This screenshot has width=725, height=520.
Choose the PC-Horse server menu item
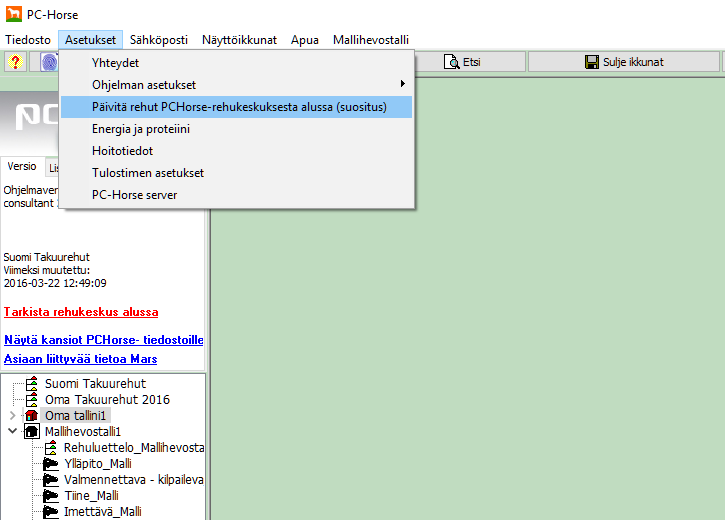(x=236, y=195)
